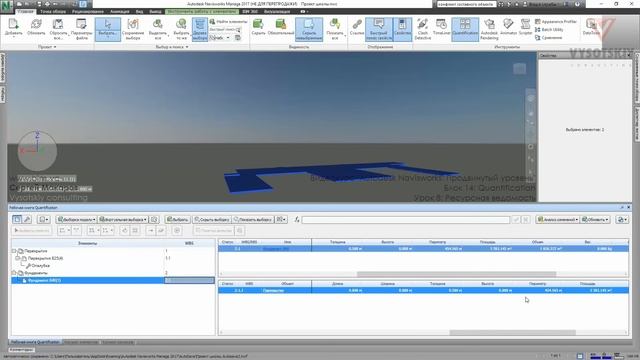
Task: Click the search box in the title bar
Action: coord(466,4)
